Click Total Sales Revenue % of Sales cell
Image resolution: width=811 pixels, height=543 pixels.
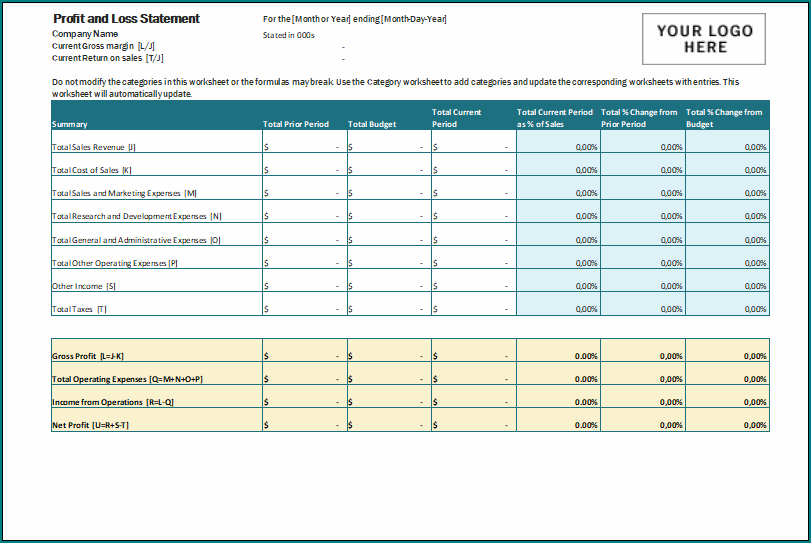(559, 141)
